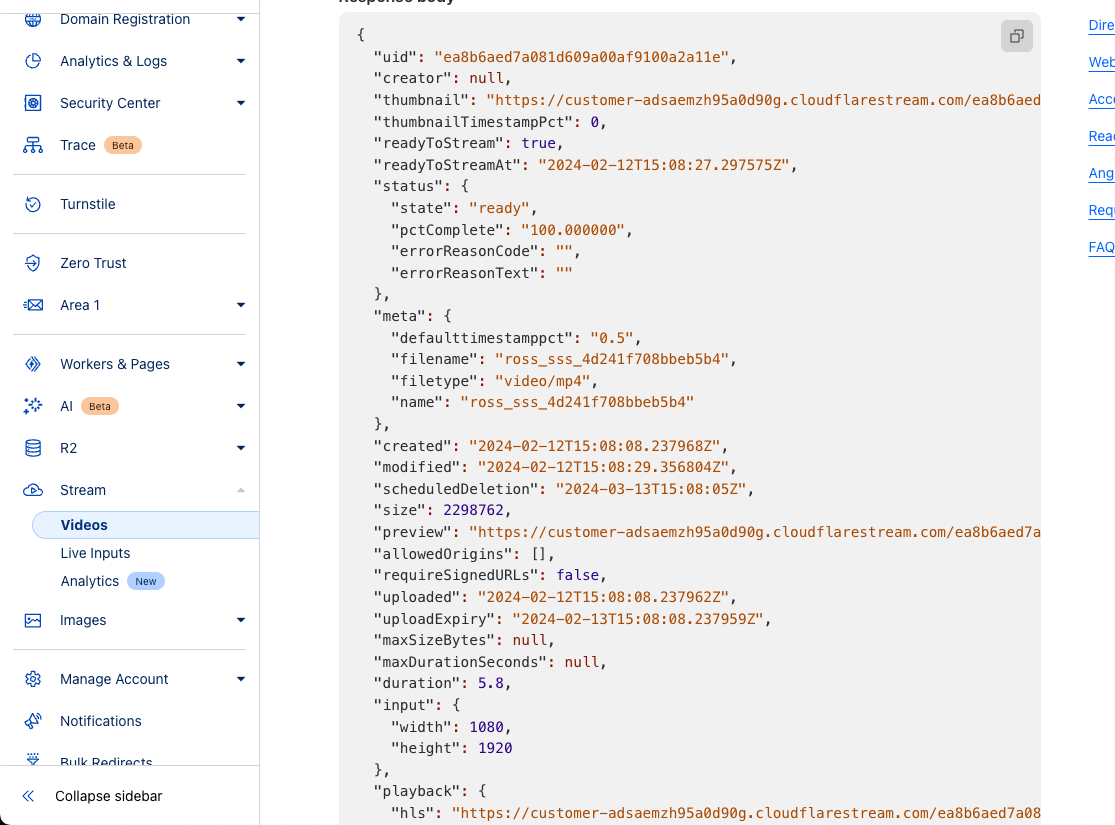Click the pctComplete value 100.000000
The image size is (1115, 825).
pos(572,230)
